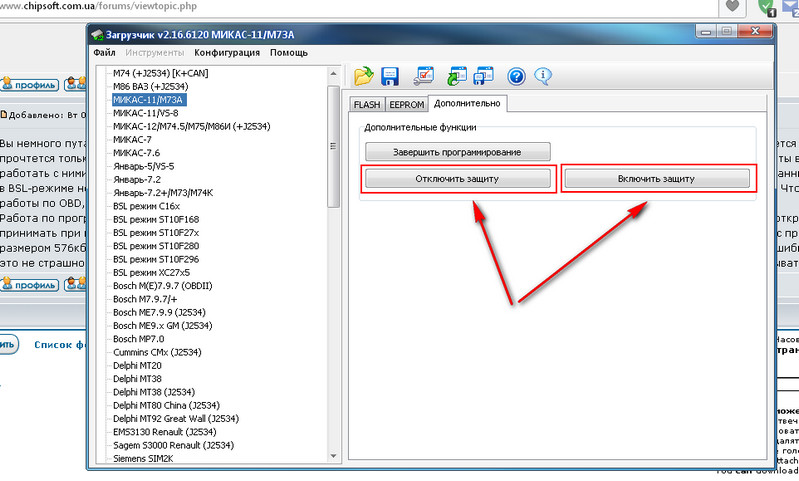This screenshot has height=481, width=799.
Task: Click the wrench with checklist toolbar icon
Action: click(424, 76)
